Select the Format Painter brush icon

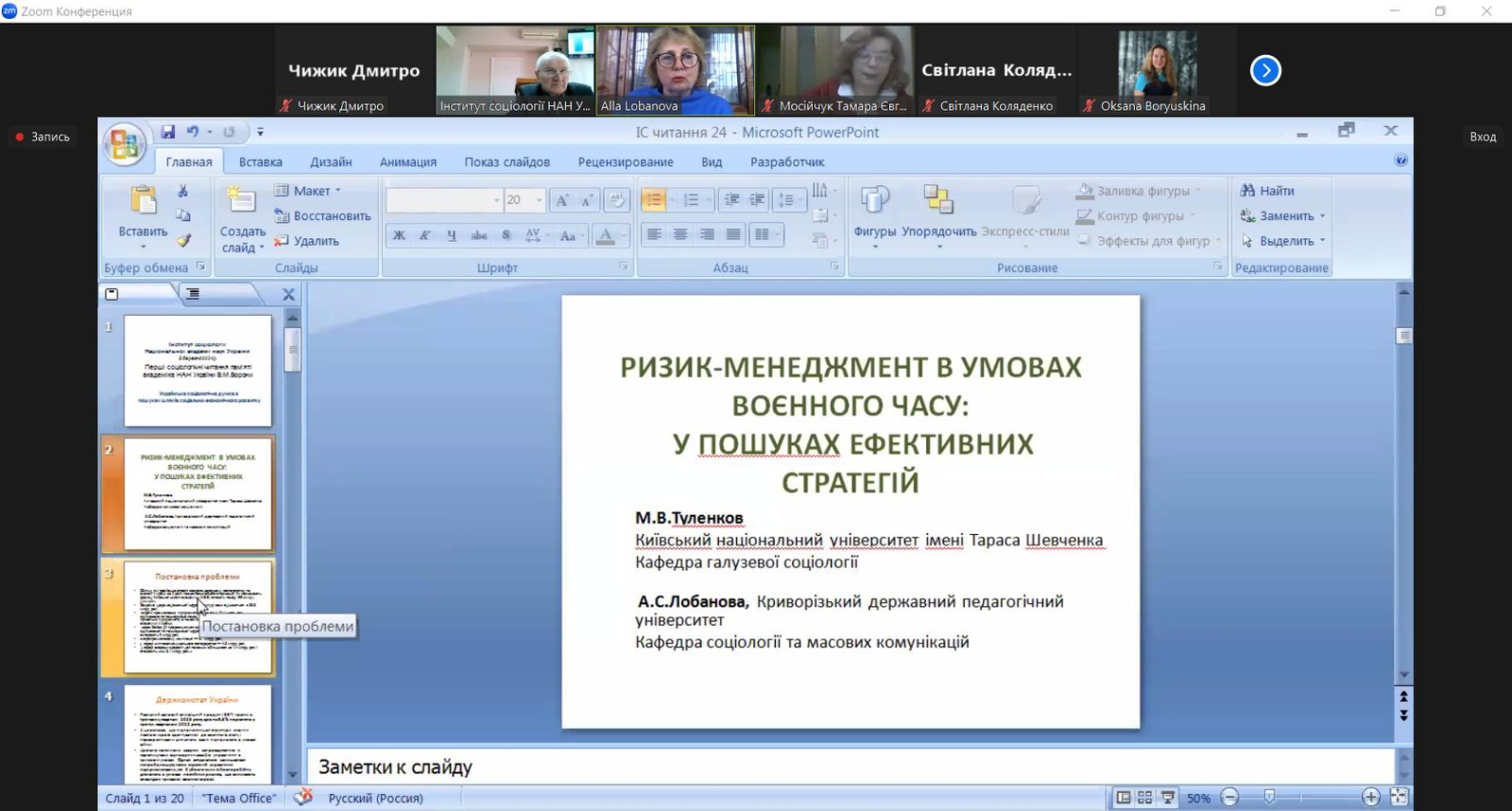click(183, 240)
